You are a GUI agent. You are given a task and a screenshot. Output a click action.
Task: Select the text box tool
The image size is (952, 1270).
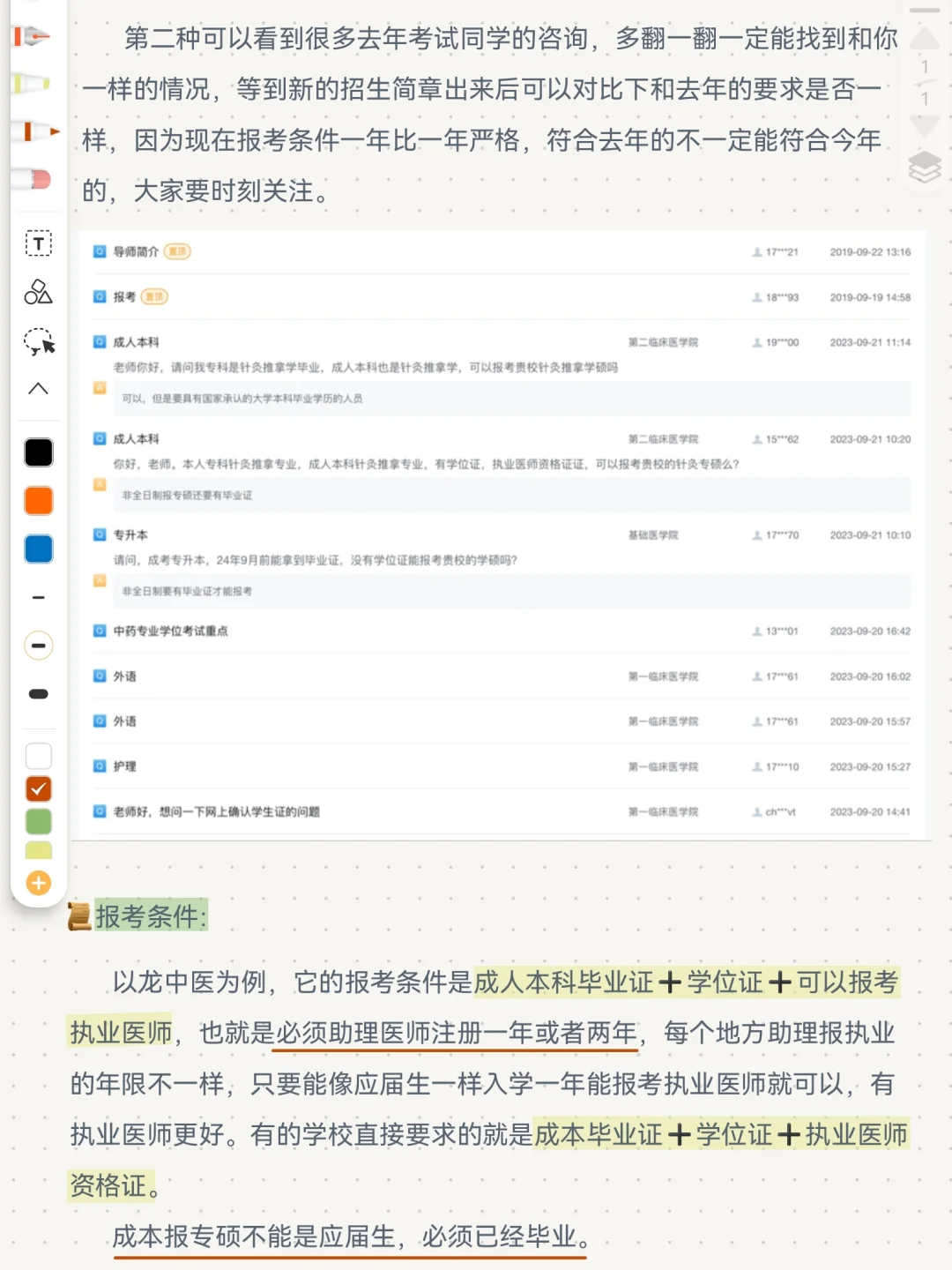tap(38, 243)
